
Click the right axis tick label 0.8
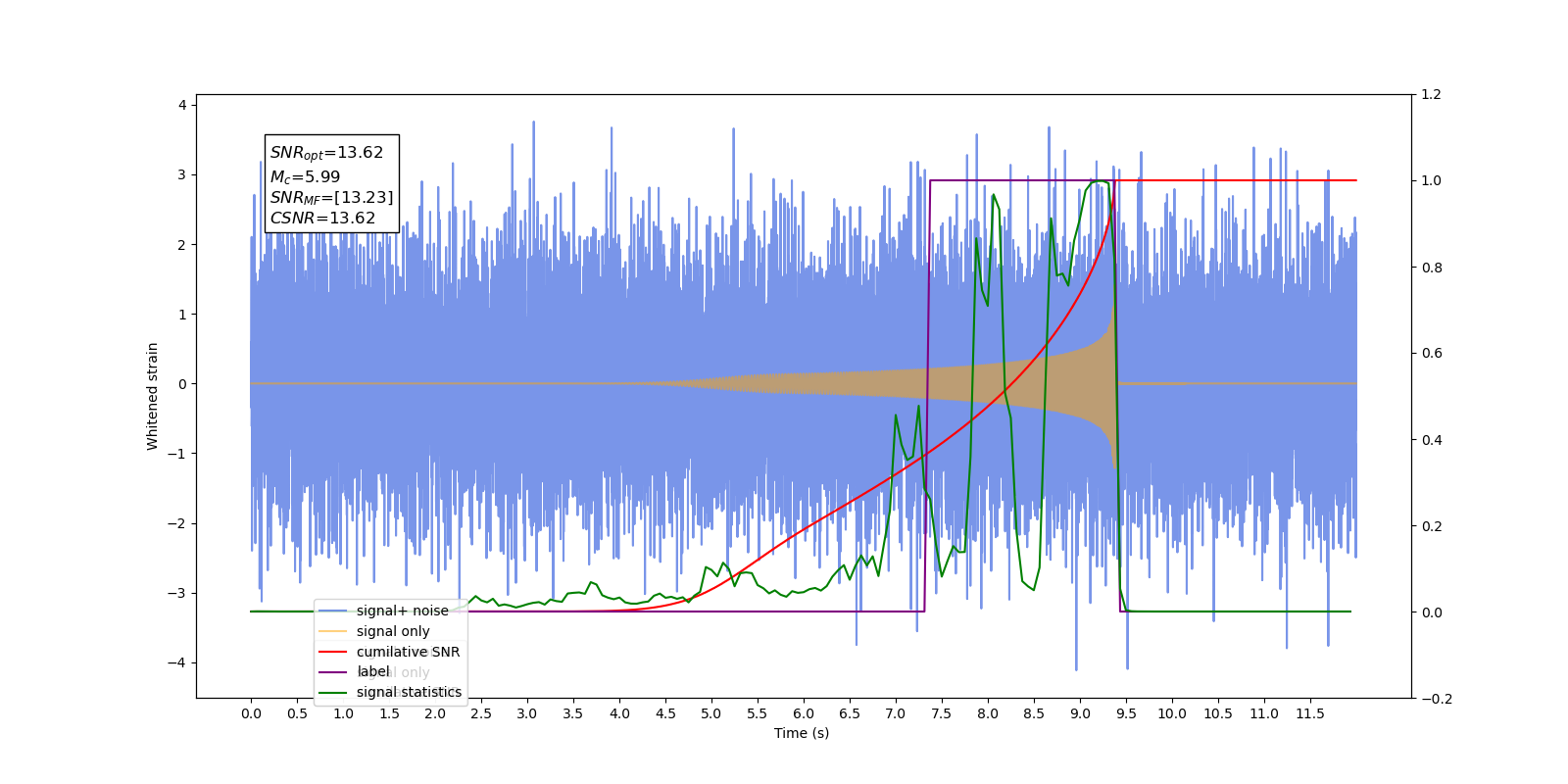click(x=1432, y=268)
